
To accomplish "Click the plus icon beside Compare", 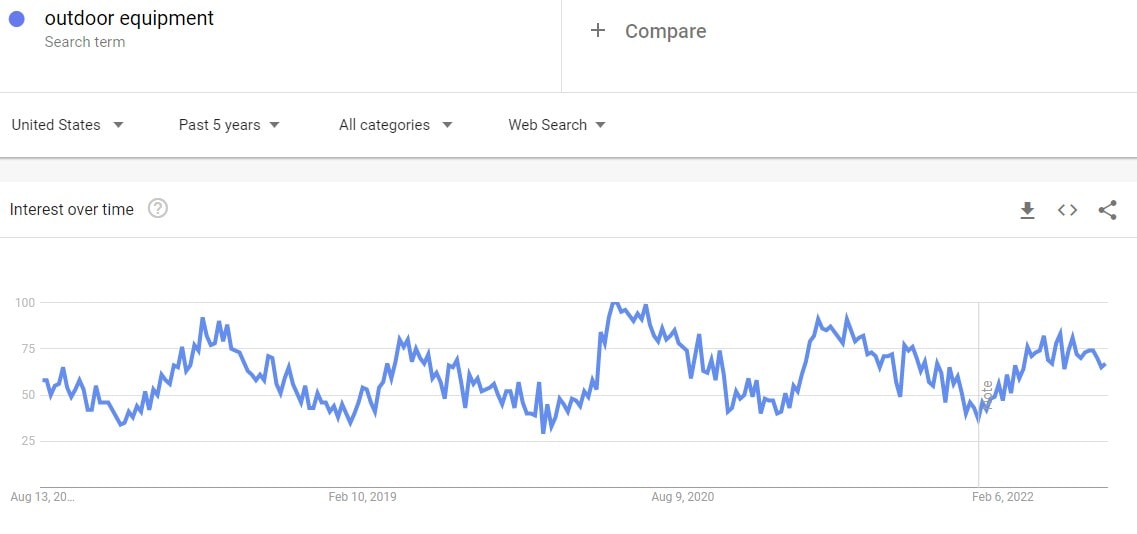I will click(598, 31).
